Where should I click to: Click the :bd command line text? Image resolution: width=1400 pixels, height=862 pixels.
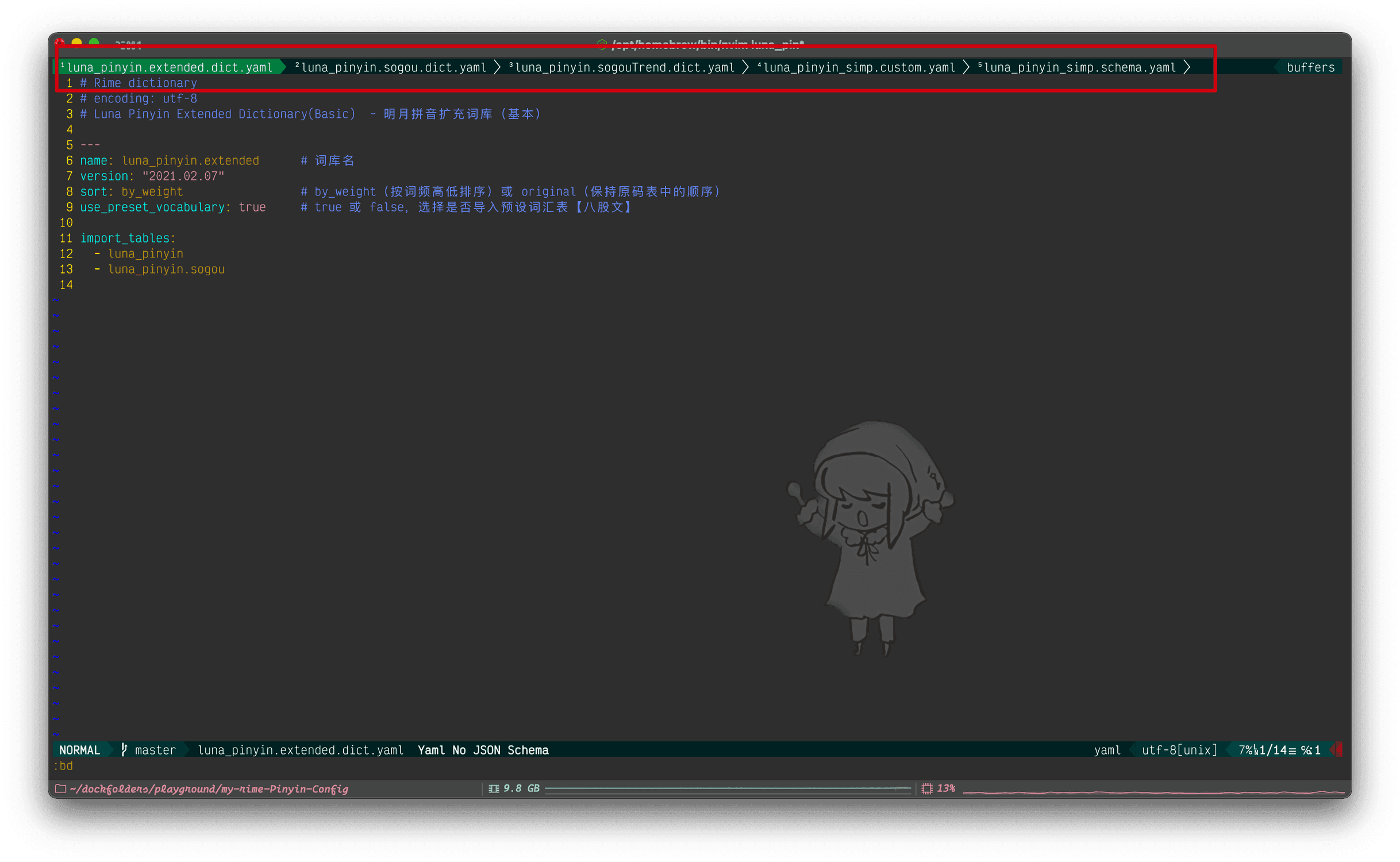click(x=64, y=765)
